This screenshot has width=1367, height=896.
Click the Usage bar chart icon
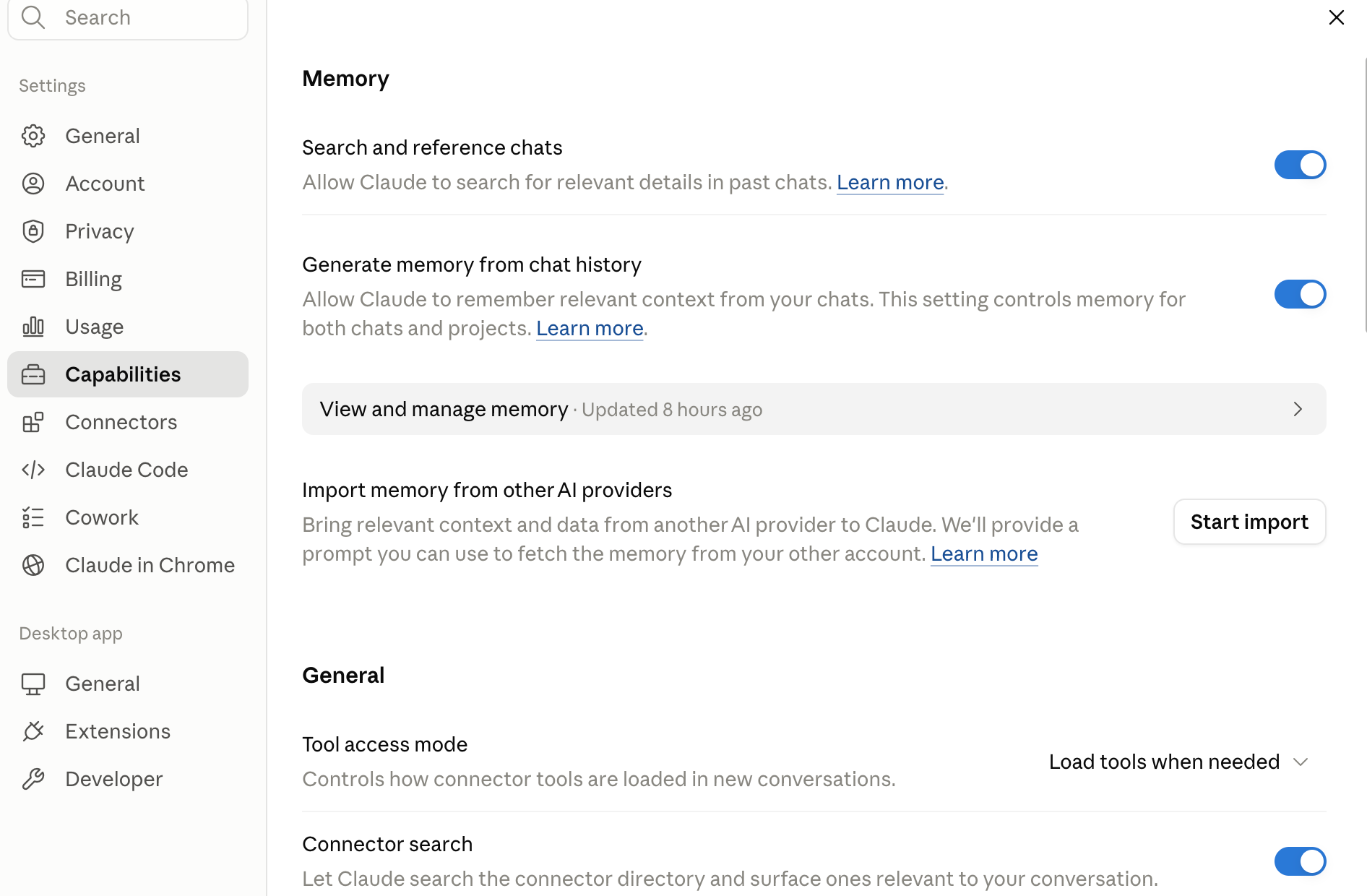click(x=33, y=327)
